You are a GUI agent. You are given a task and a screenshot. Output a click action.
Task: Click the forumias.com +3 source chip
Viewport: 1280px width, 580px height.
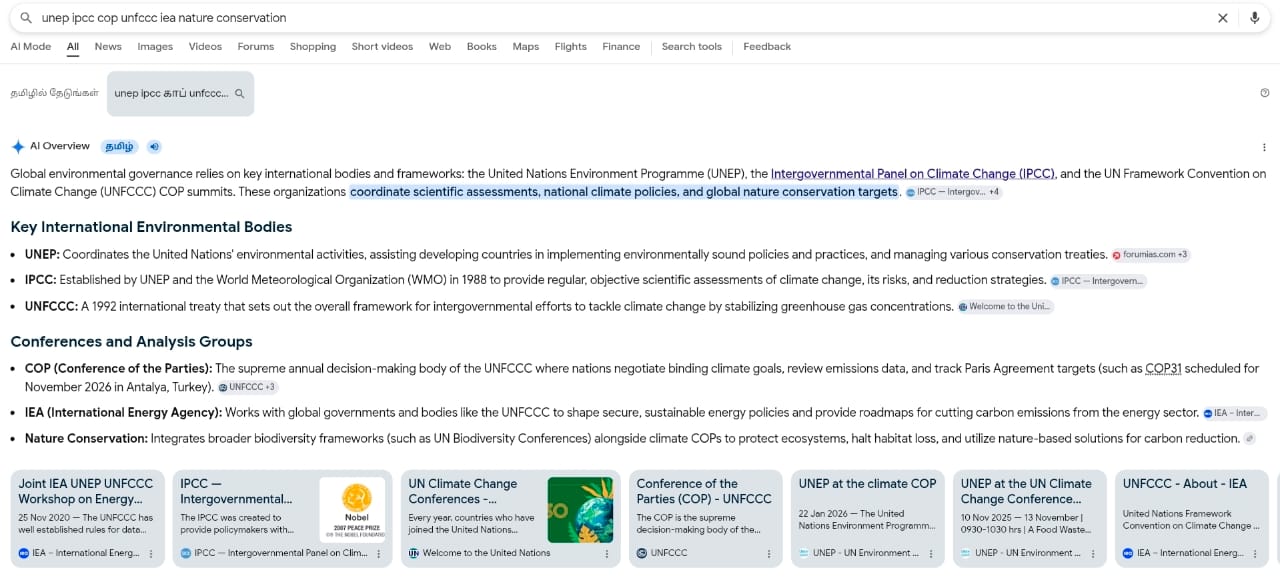tap(1150, 255)
